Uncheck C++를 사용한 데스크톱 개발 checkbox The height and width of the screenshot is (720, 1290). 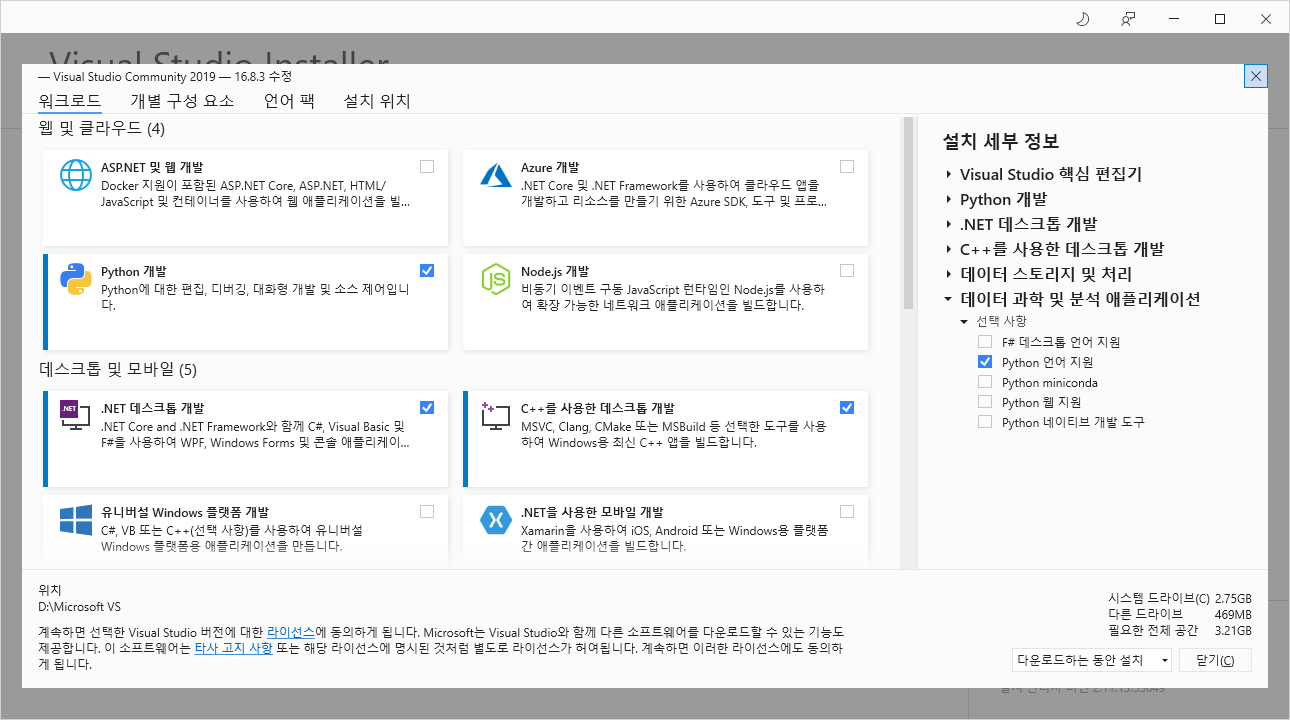(x=847, y=408)
